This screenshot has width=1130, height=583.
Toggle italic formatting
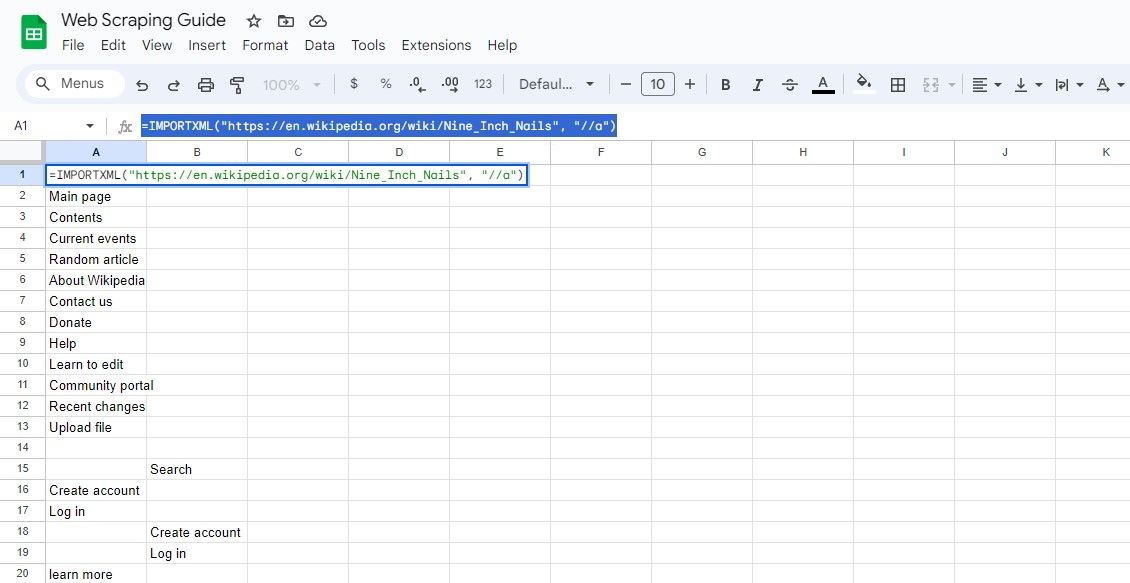(757, 84)
